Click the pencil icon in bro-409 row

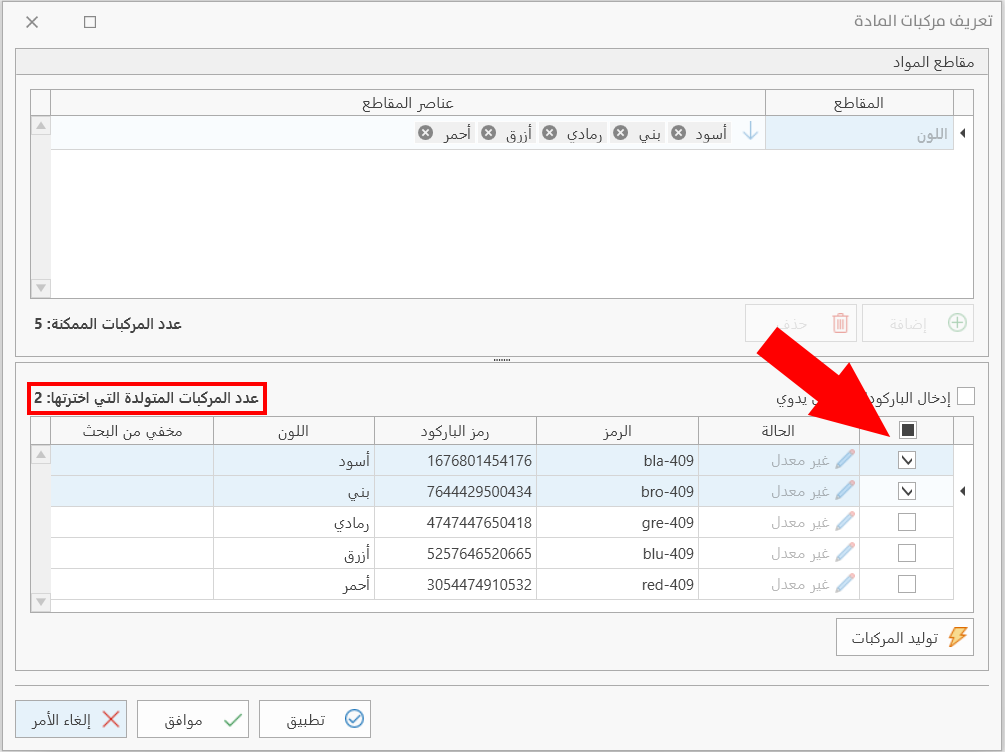(x=845, y=490)
